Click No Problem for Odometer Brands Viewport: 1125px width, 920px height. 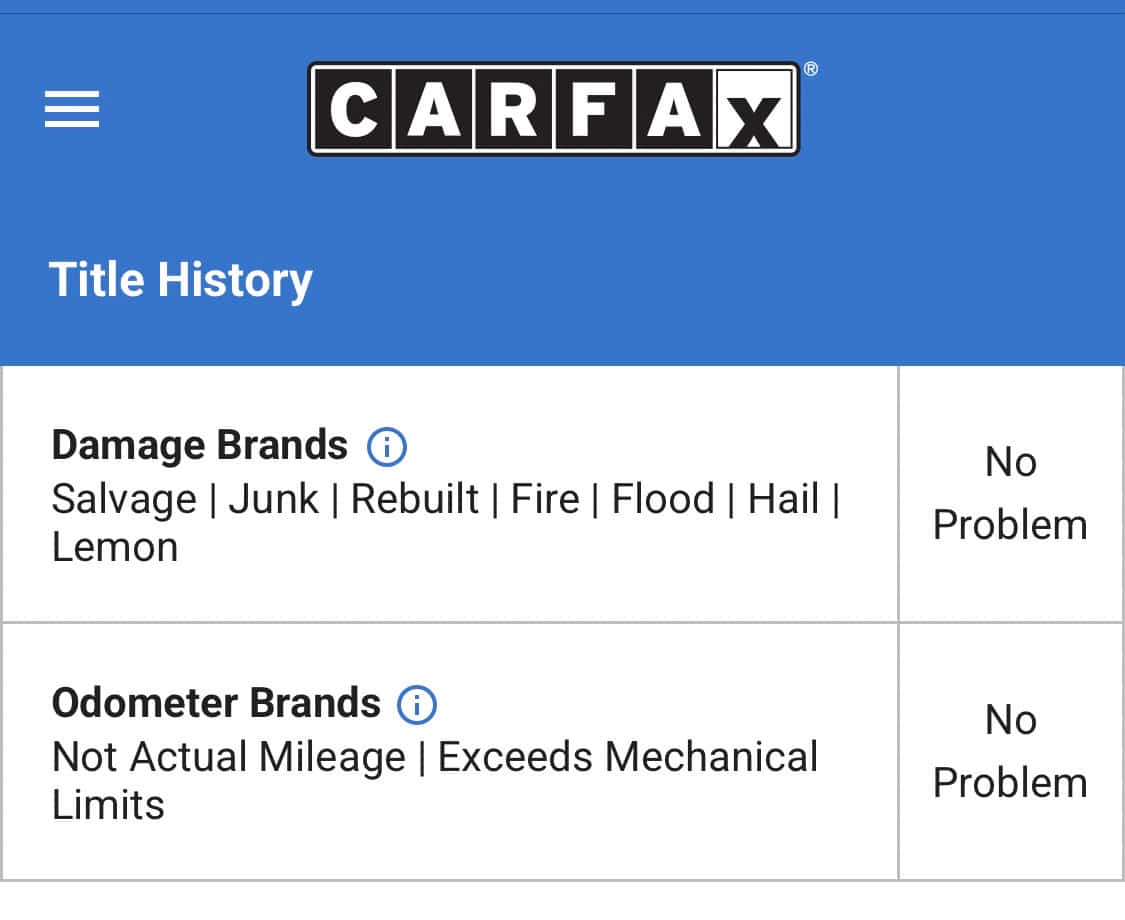click(x=1009, y=751)
